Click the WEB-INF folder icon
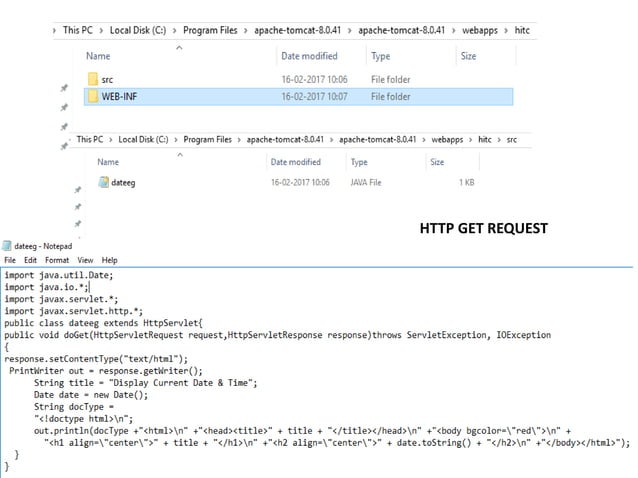This screenshot has height=478, width=638. tap(93, 96)
